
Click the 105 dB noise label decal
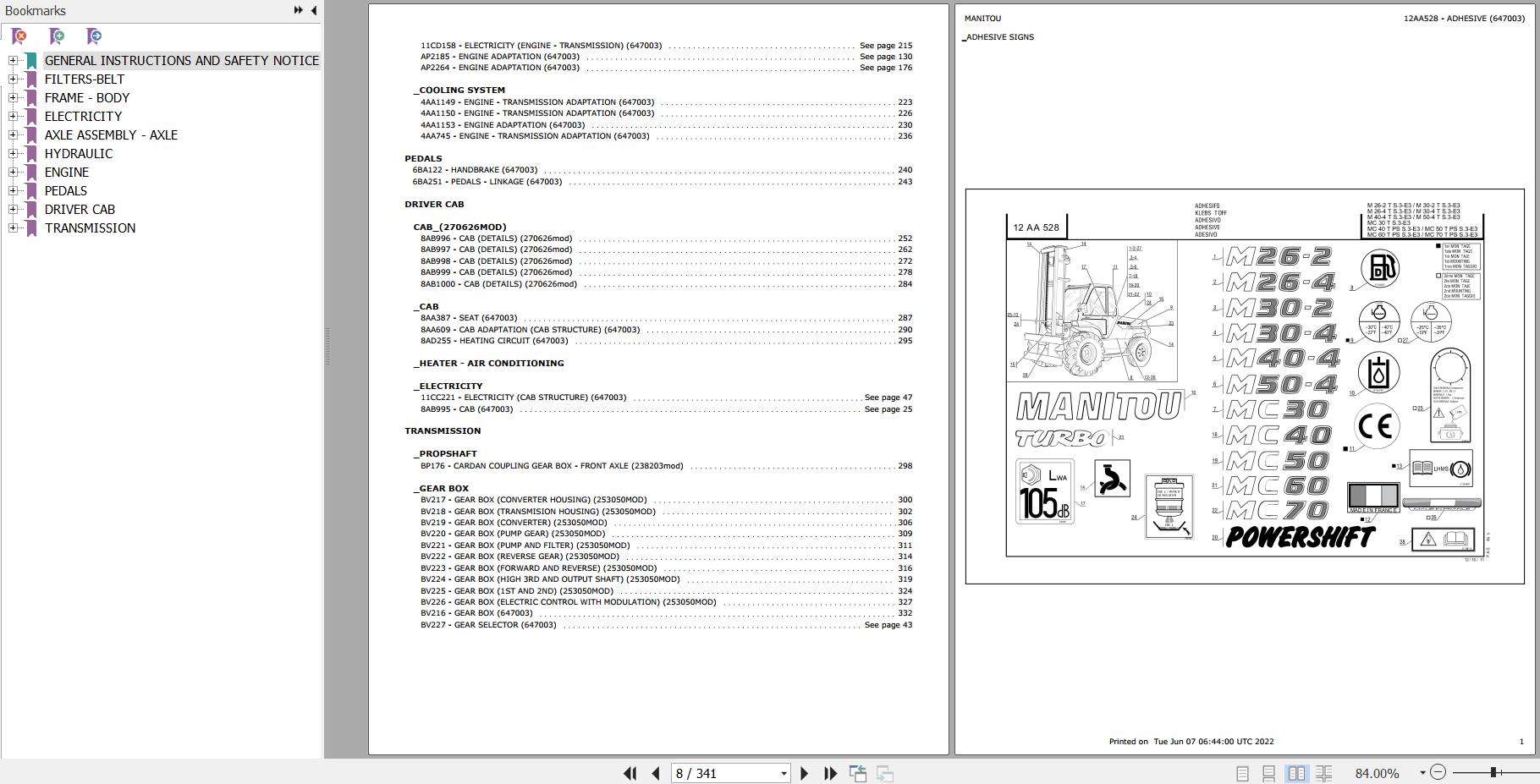1045,491
